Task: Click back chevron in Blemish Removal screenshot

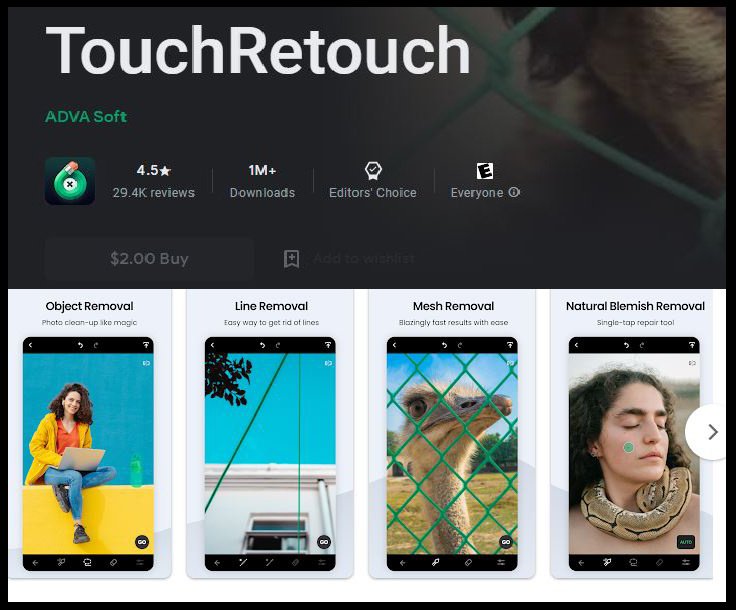Action: [x=577, y=345]
